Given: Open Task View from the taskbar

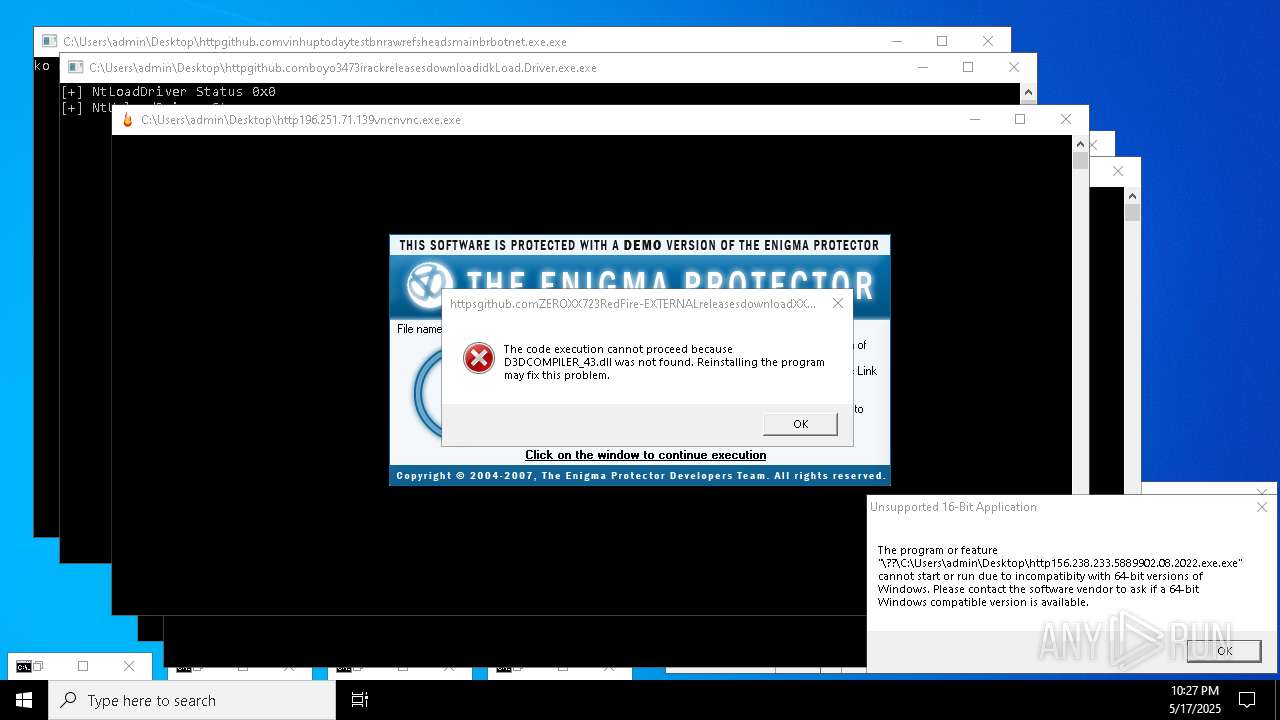Looking at the screenshot, I should pyautogui.click(x=360, y=700).
